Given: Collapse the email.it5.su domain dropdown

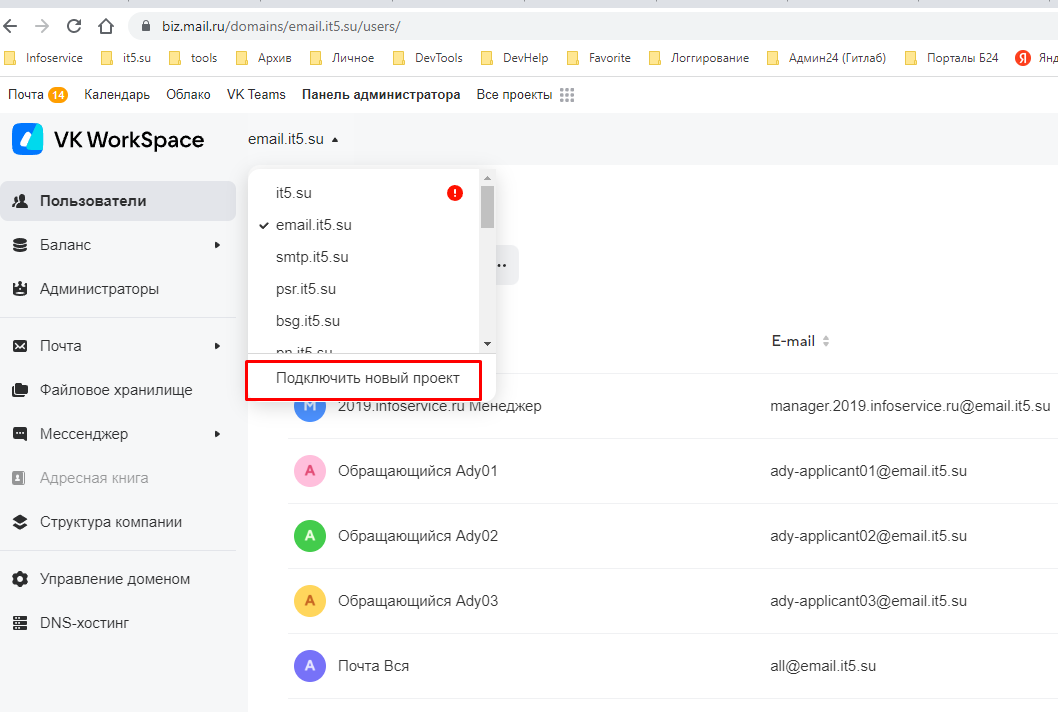Looking at the screenshot, I should (294, 139).
